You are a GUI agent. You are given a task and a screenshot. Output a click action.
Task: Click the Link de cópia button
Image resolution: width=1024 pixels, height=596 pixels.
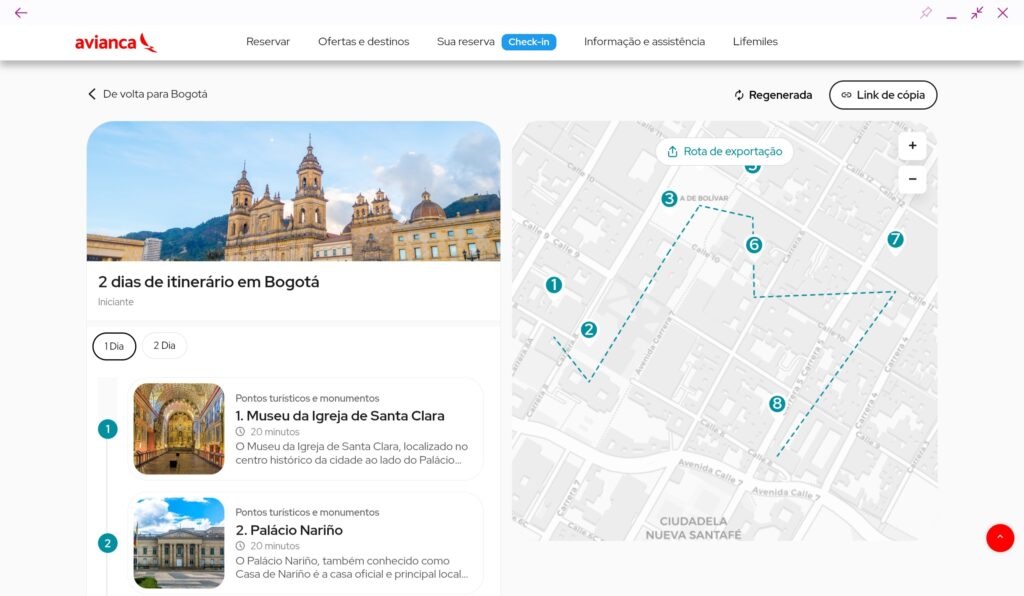click(x=883, y=95)
